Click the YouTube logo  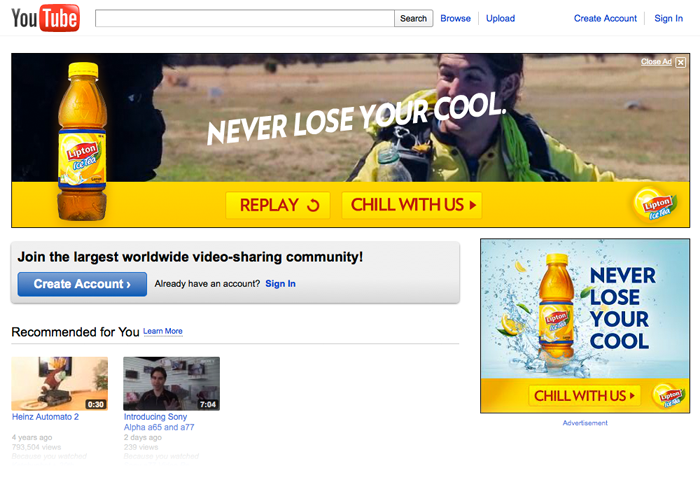click(x=46, y=18)
